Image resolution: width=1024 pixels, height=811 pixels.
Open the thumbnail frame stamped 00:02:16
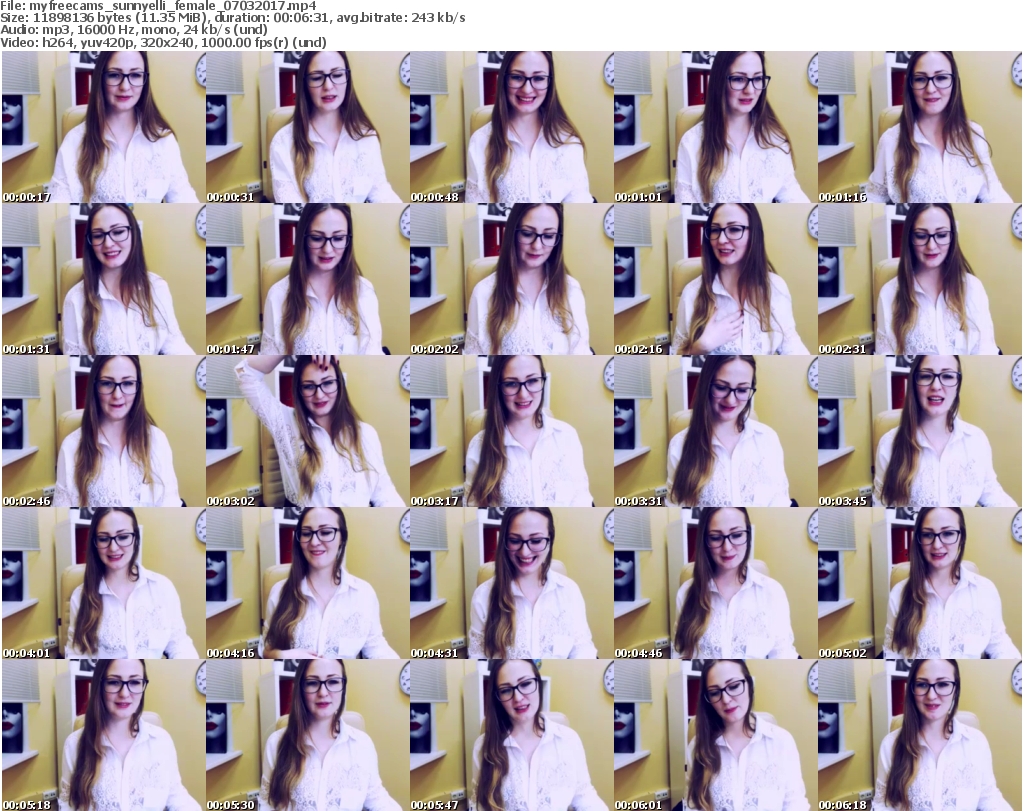(x=715, y=279)
